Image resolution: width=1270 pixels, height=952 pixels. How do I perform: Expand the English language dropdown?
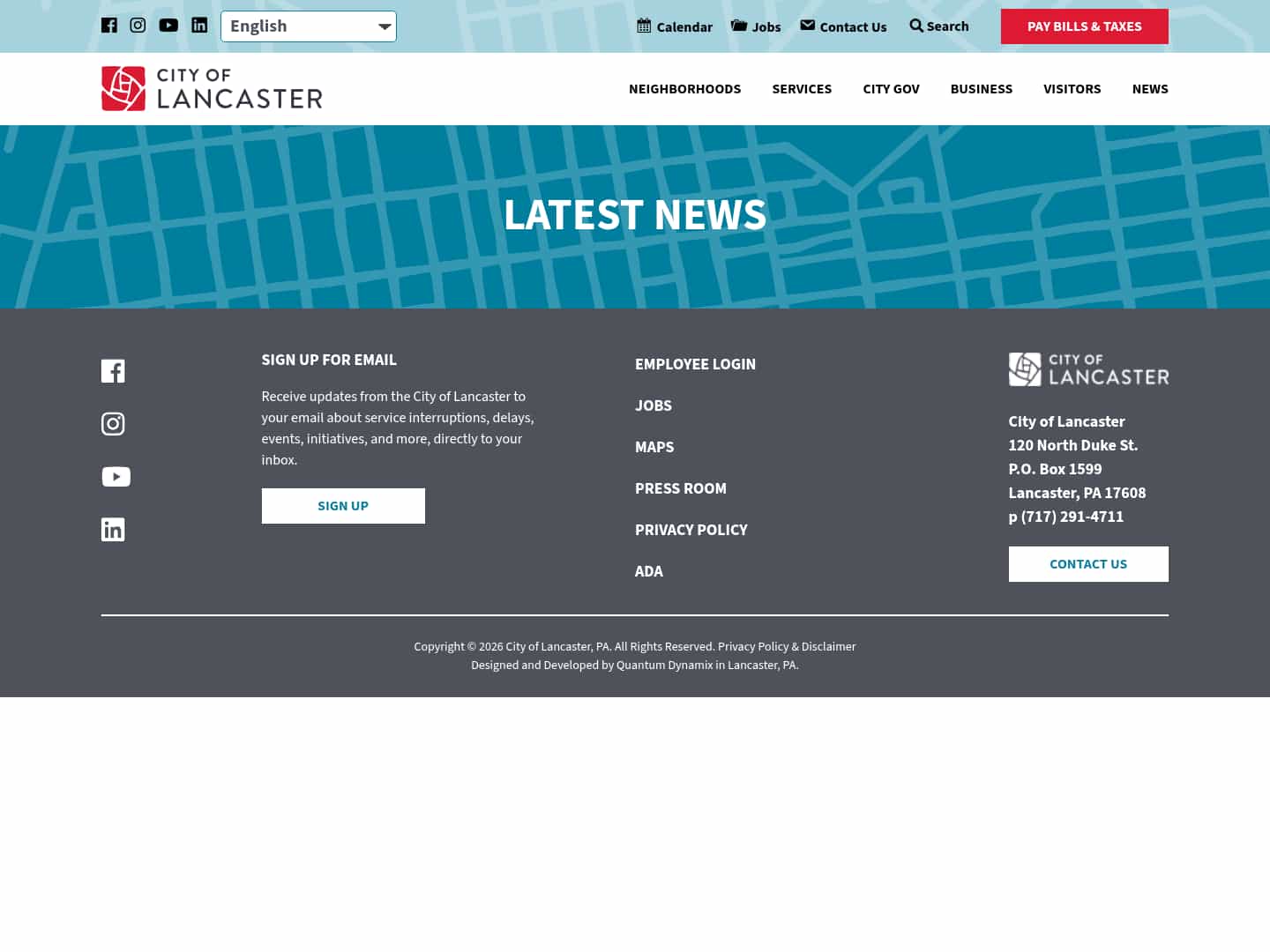[x=308, y=26]
